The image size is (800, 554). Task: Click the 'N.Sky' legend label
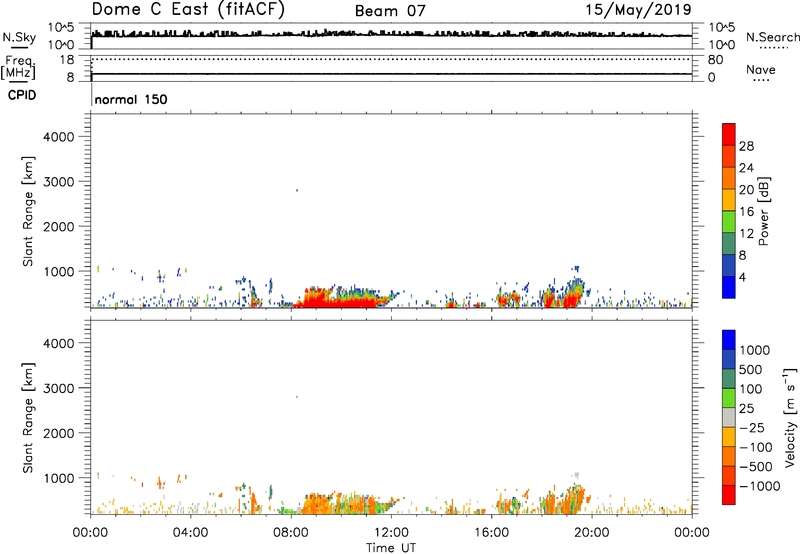[x=19, y=37]
